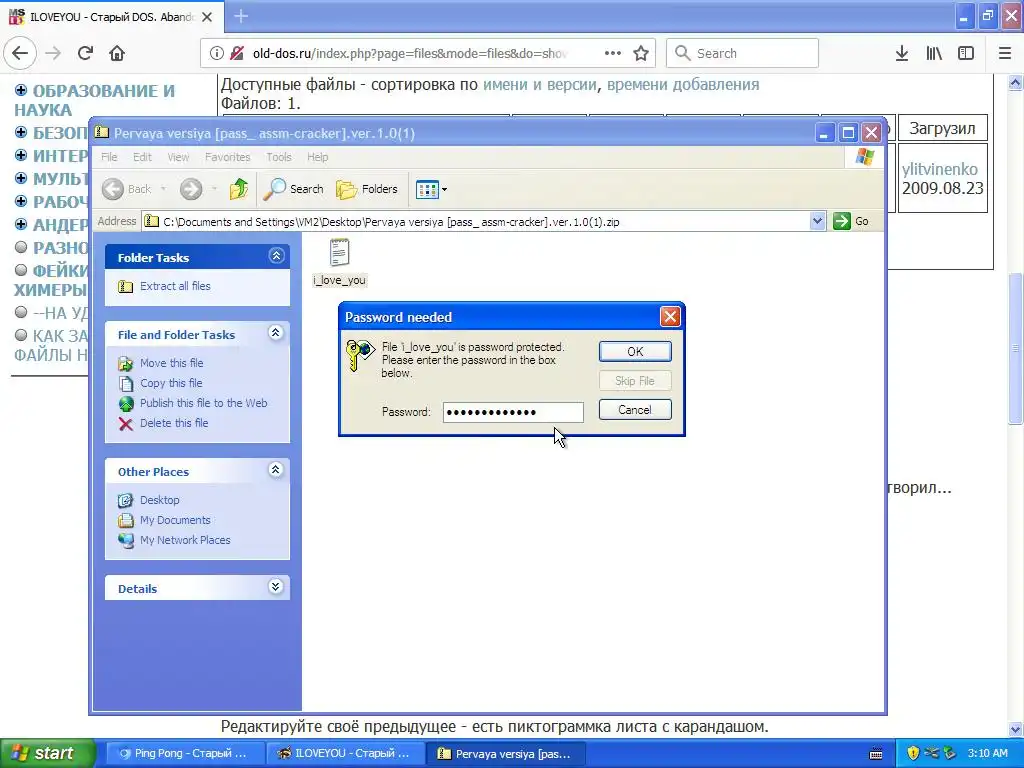Click Copy this file task
This screenshot has width=1024, height=768.
(x=170, y=383)
